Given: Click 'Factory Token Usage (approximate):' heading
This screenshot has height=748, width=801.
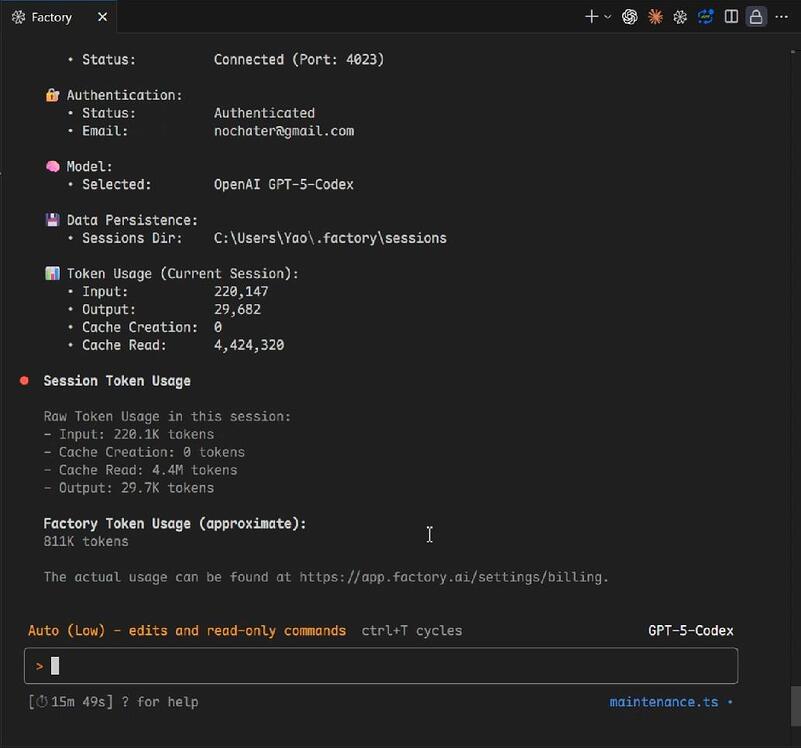Looking at the screenshot, I should click(175, 524).
